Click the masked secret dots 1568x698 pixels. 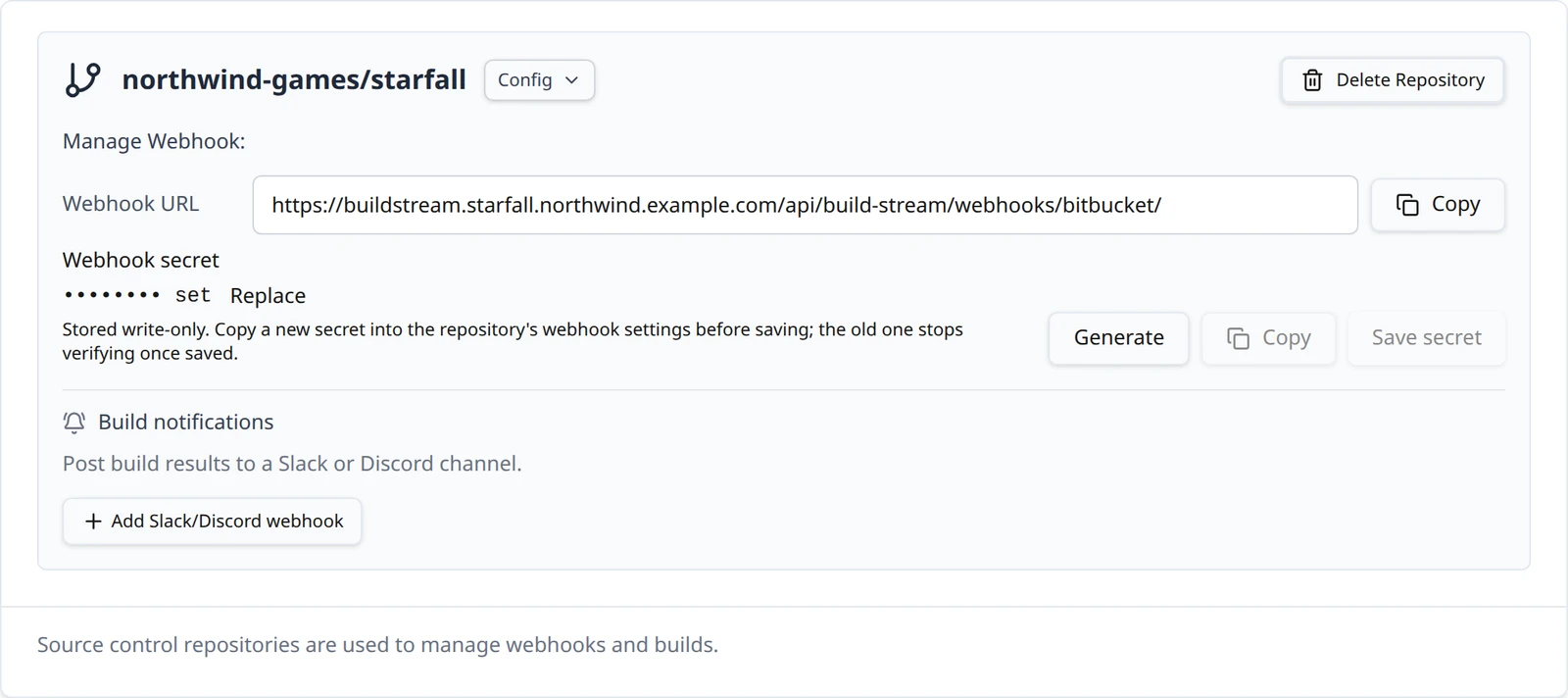coord(111,295)
